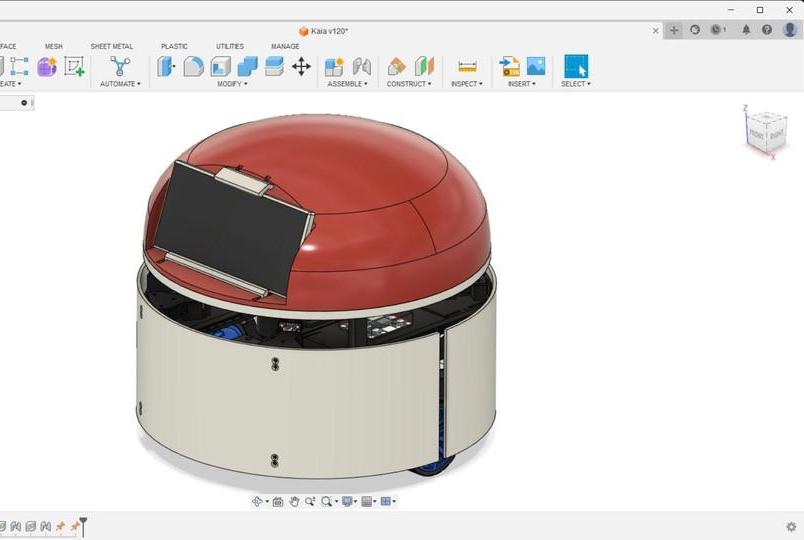The width and height of the screenshot is (804, 540).
Task: Click the Orbit navigation icon
Action: pyautogui.click(x=257, y=502)
